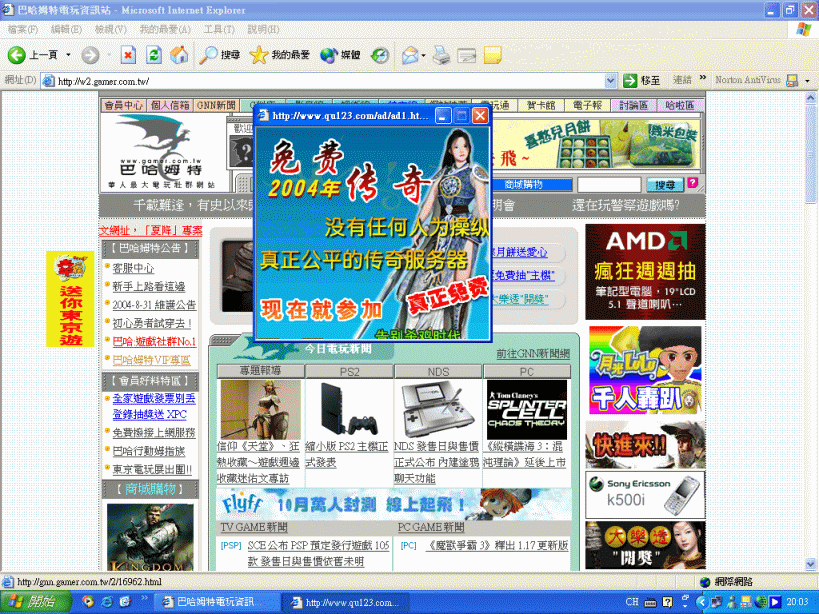The image size is (819, 614).
Task: Click the Sony Ericsson k500i ad
Action: pos(645,495)
